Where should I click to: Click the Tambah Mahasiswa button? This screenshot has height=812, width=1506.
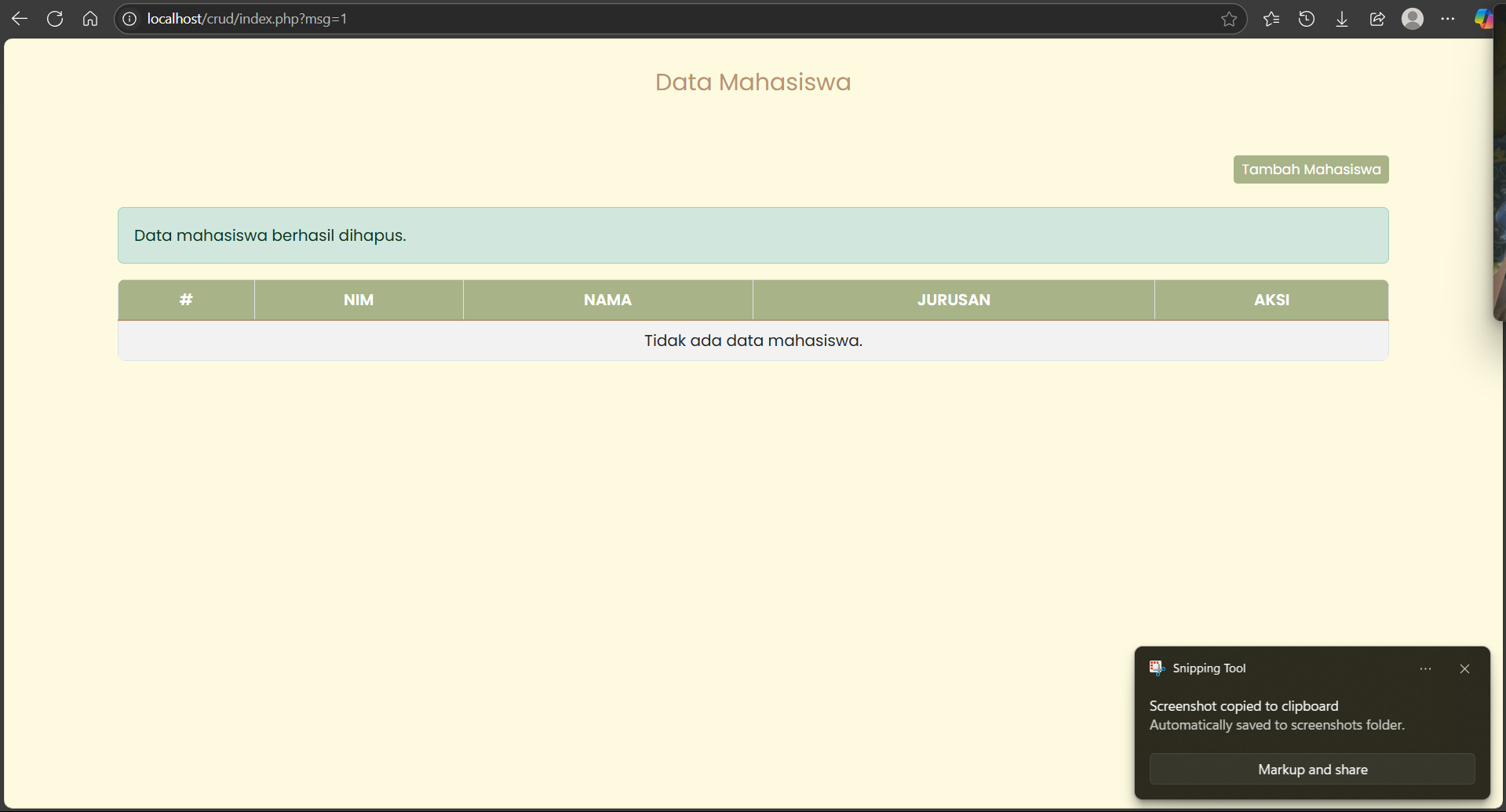coord(1311,169)
